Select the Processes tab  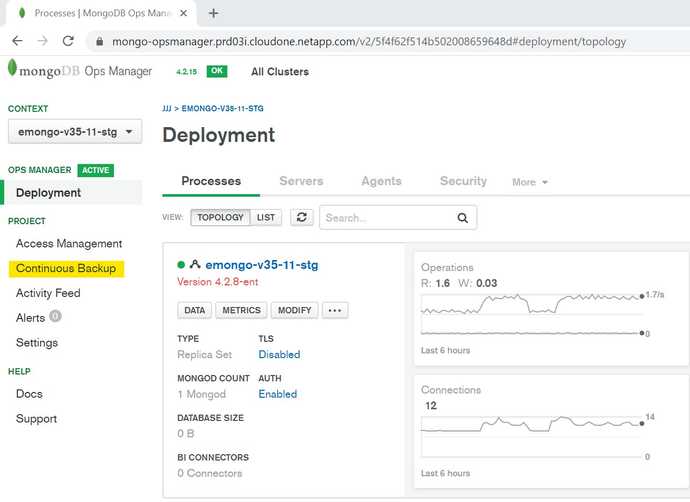(x=211, y=181)
